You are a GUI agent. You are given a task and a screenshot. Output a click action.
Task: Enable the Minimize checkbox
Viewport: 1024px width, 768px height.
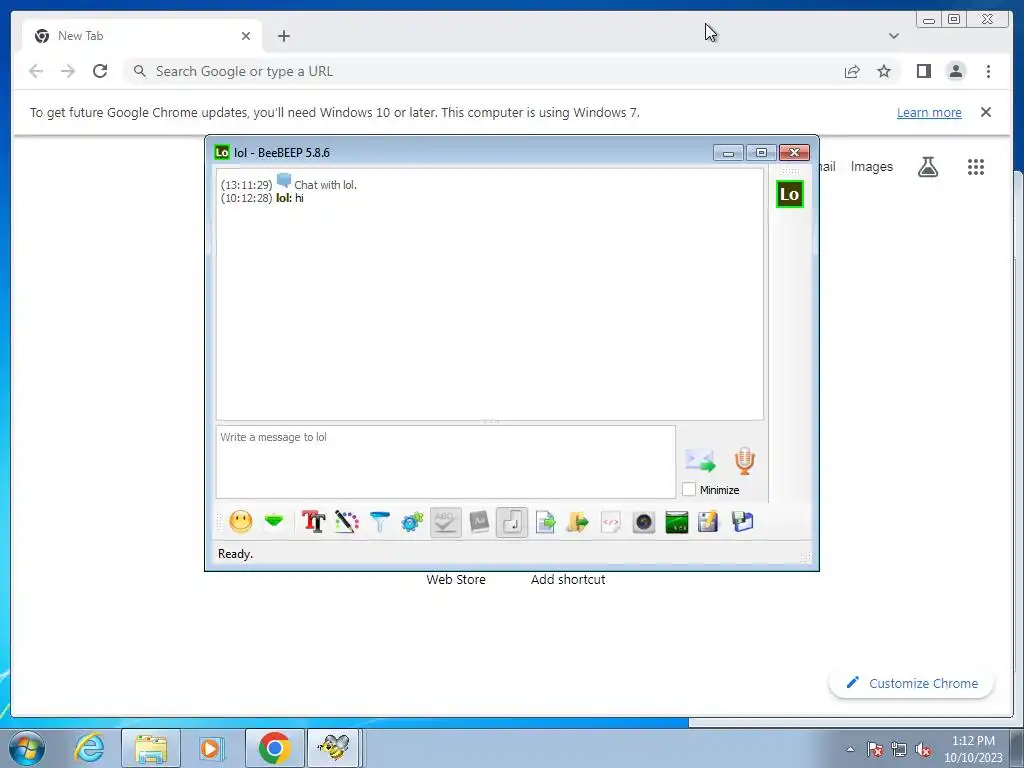tap(689, 489)
